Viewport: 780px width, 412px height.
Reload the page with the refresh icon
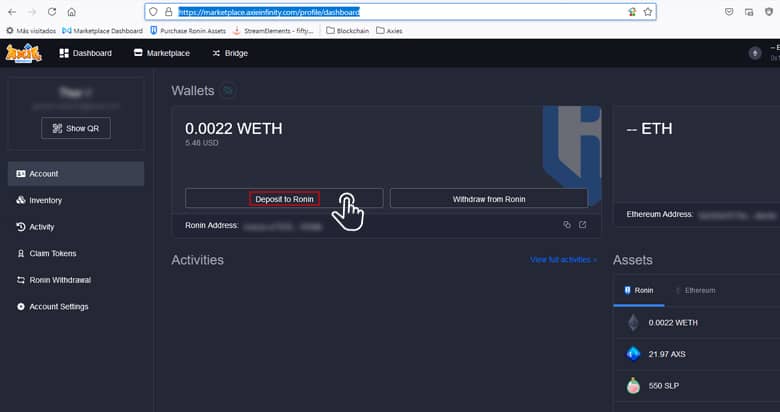point(52,12)
